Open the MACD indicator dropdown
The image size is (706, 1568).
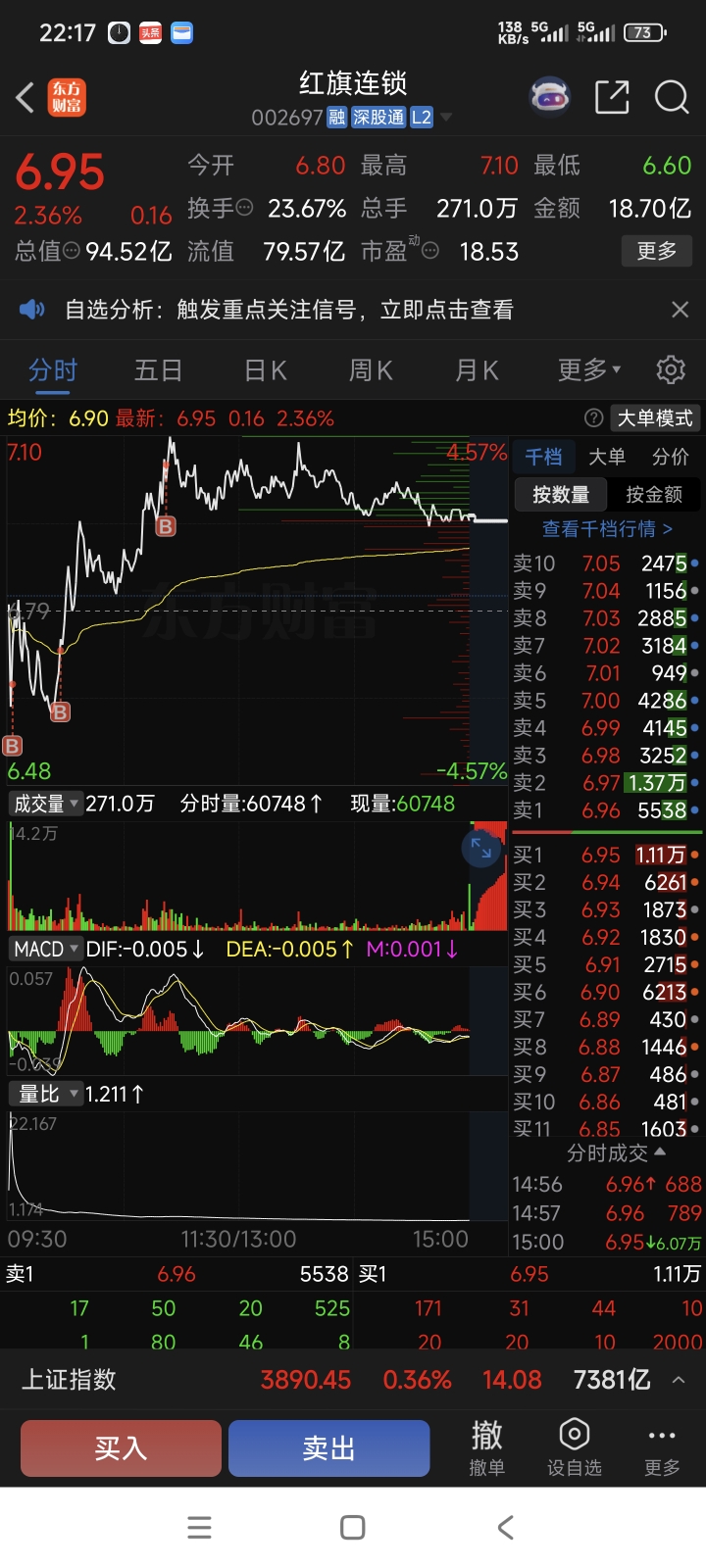coord(45,949)
